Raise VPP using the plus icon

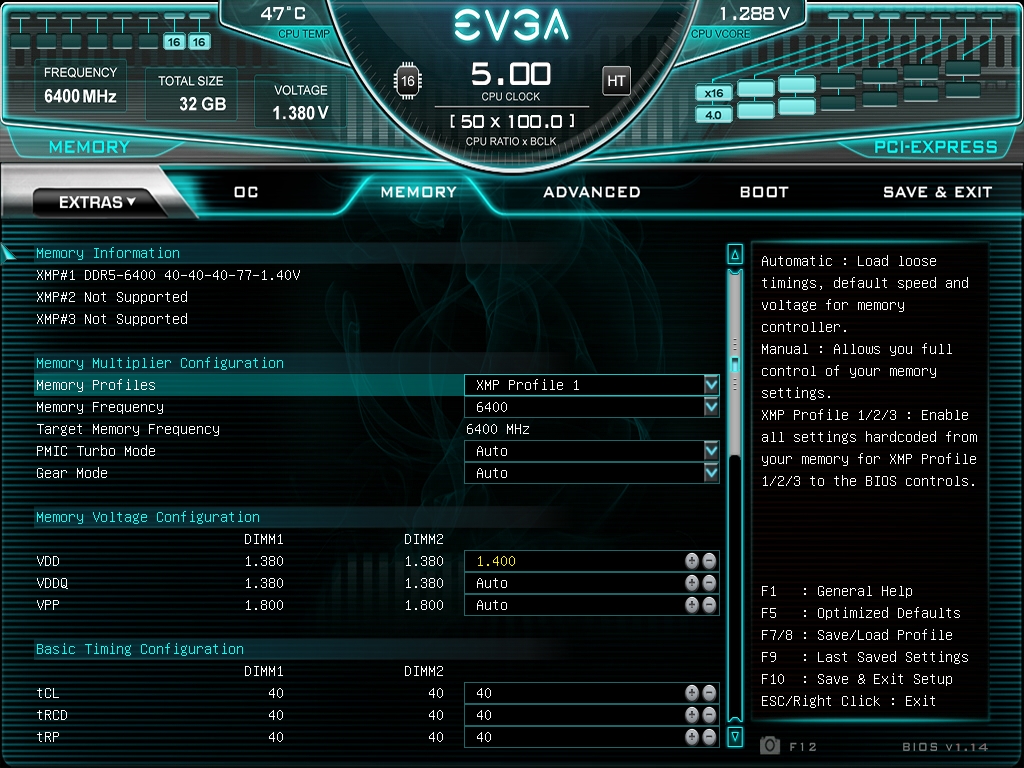tap(692, 605)
